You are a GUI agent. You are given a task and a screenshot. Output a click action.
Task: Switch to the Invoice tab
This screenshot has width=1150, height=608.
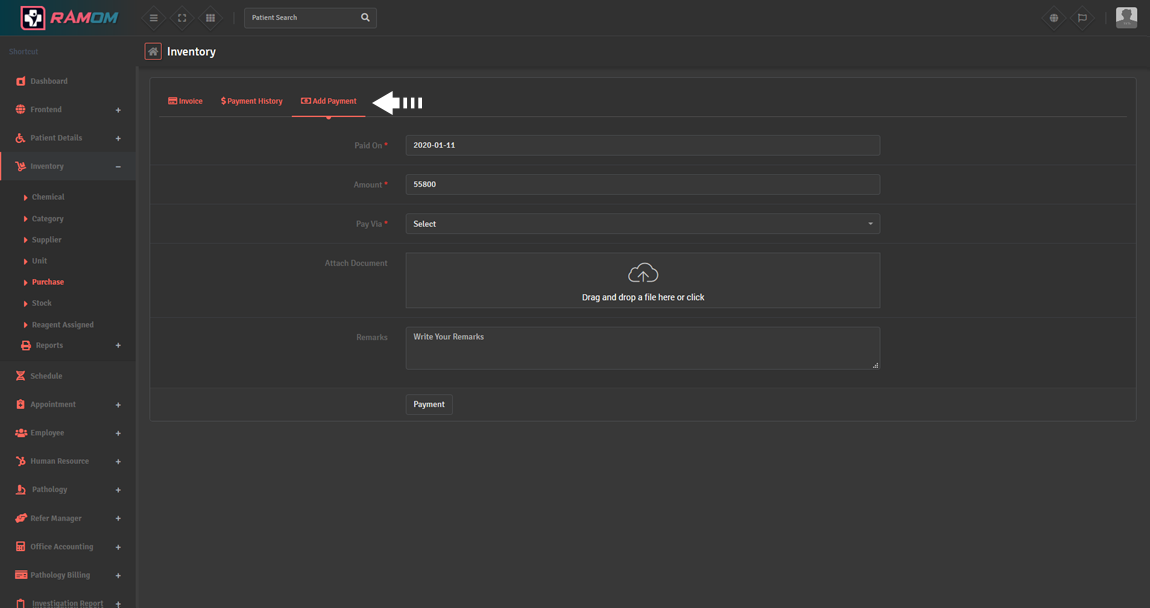click(185, 101)
